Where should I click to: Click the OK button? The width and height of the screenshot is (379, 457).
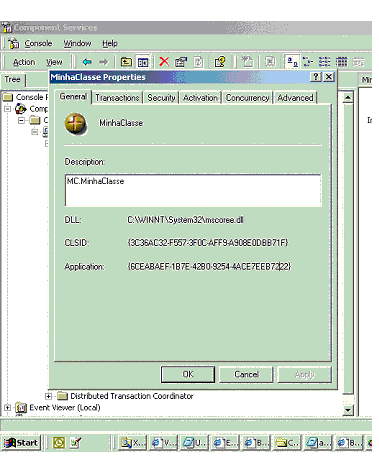(x=188, y=374)
